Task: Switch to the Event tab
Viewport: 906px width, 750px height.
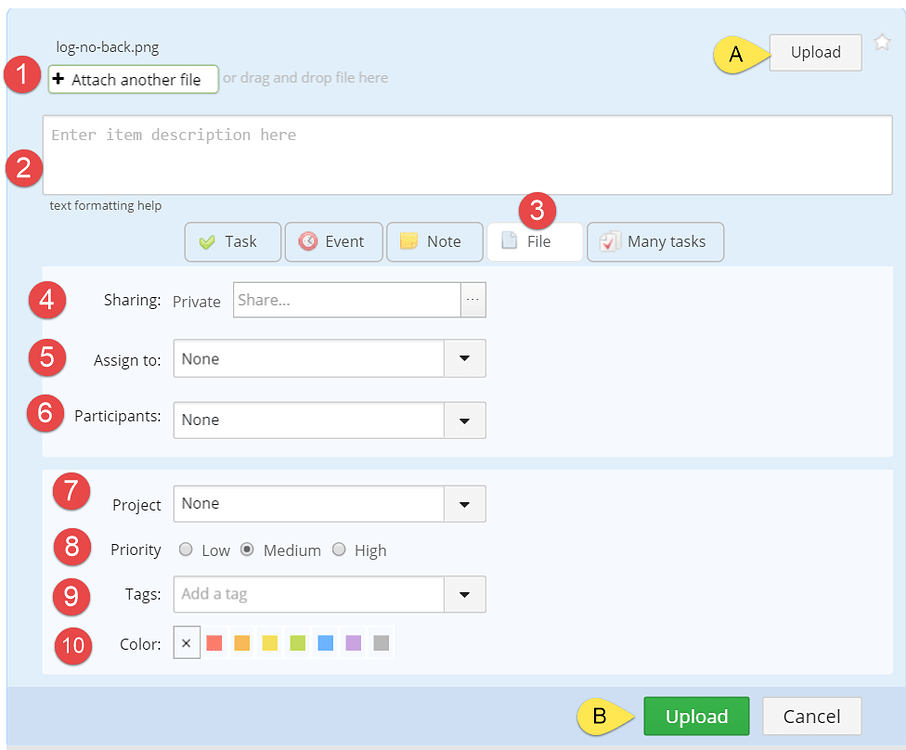Action: coord(333,241)
